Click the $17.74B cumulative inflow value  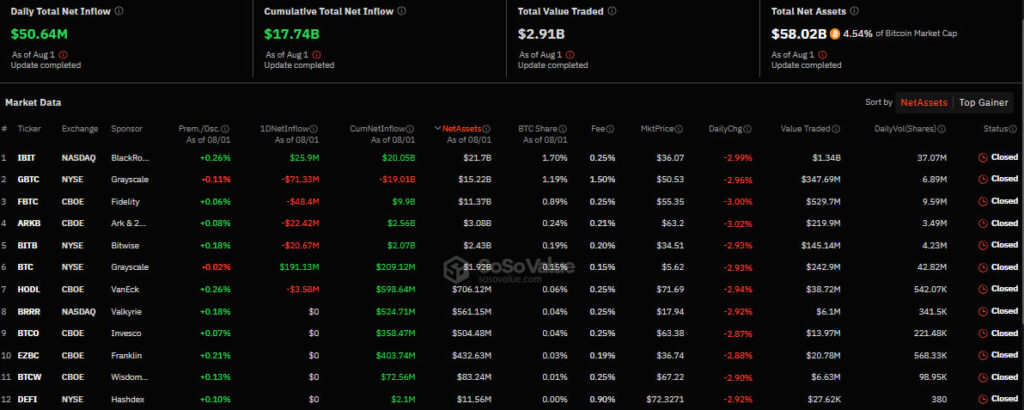click(291, 33)
